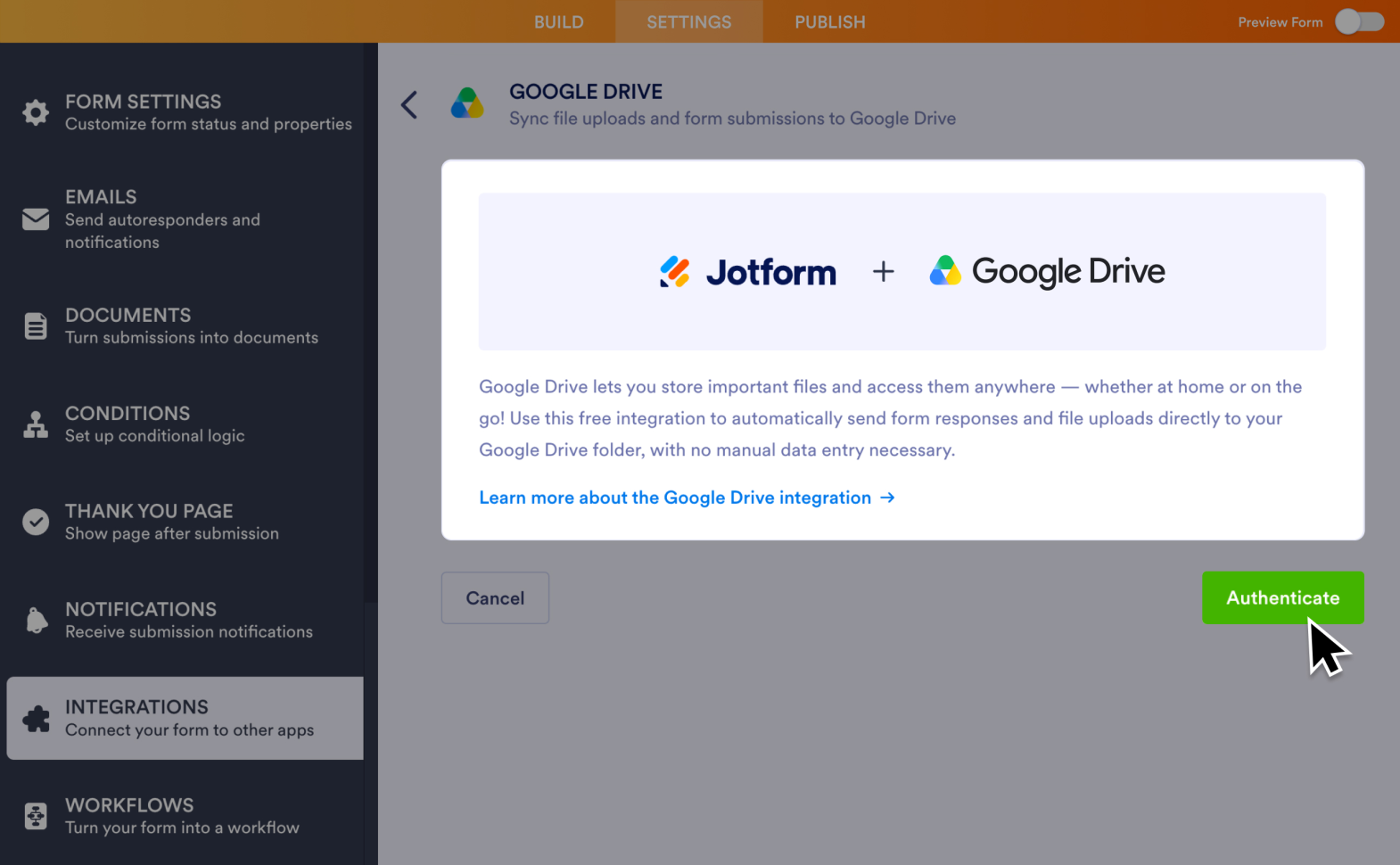Go back using the left chevron arrow
Viewport: 1400px width, 865px height.
point(409,105)
